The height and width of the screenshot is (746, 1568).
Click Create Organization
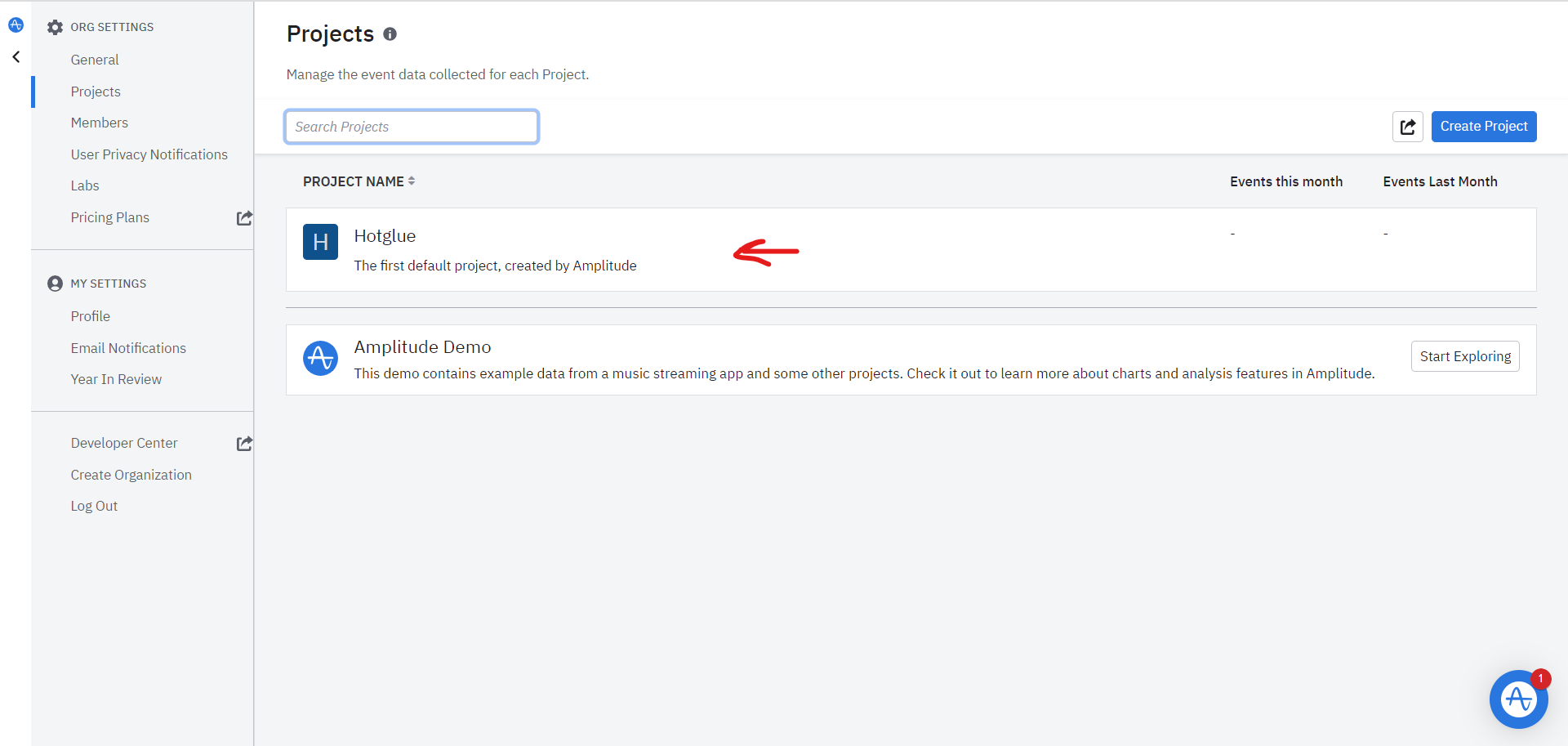pos(131,475)
